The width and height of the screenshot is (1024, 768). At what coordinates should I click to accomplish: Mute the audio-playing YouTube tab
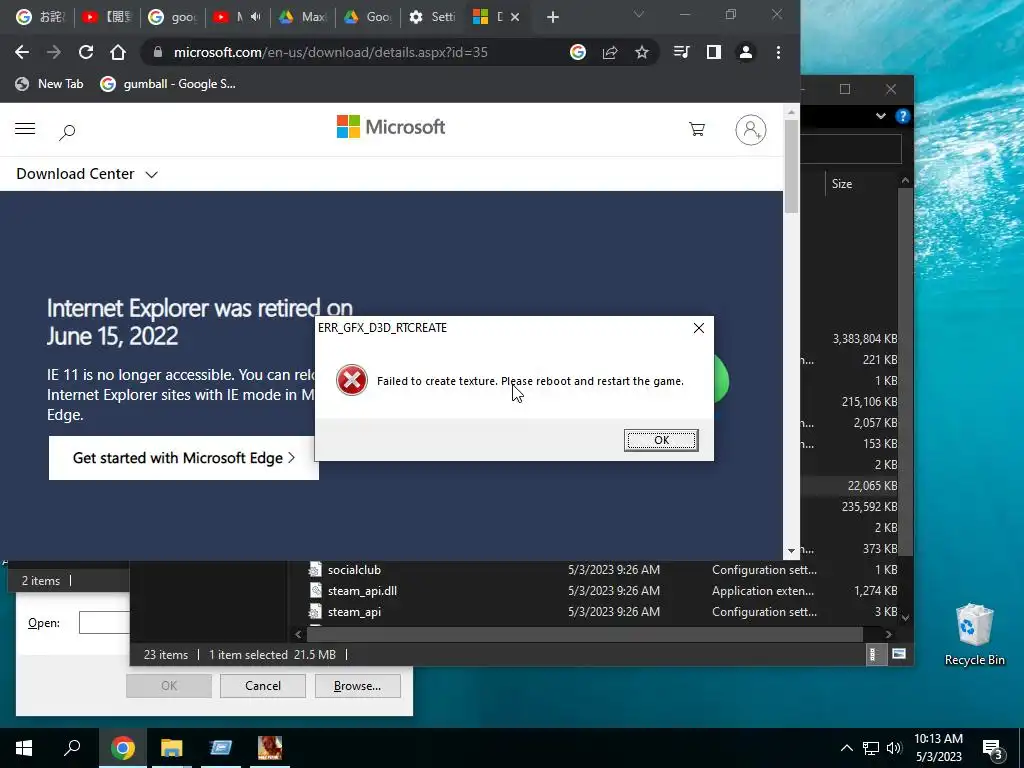click(x=255, y=17)
